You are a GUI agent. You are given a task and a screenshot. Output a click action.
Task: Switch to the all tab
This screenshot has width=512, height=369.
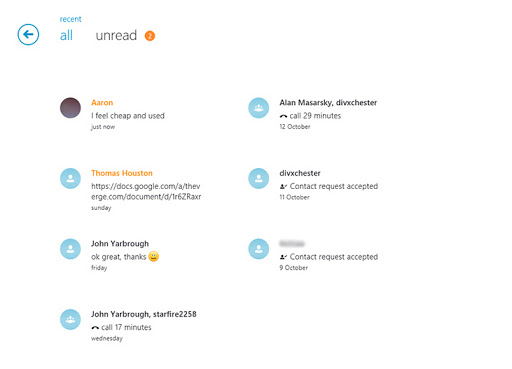[x=66, y=35]
